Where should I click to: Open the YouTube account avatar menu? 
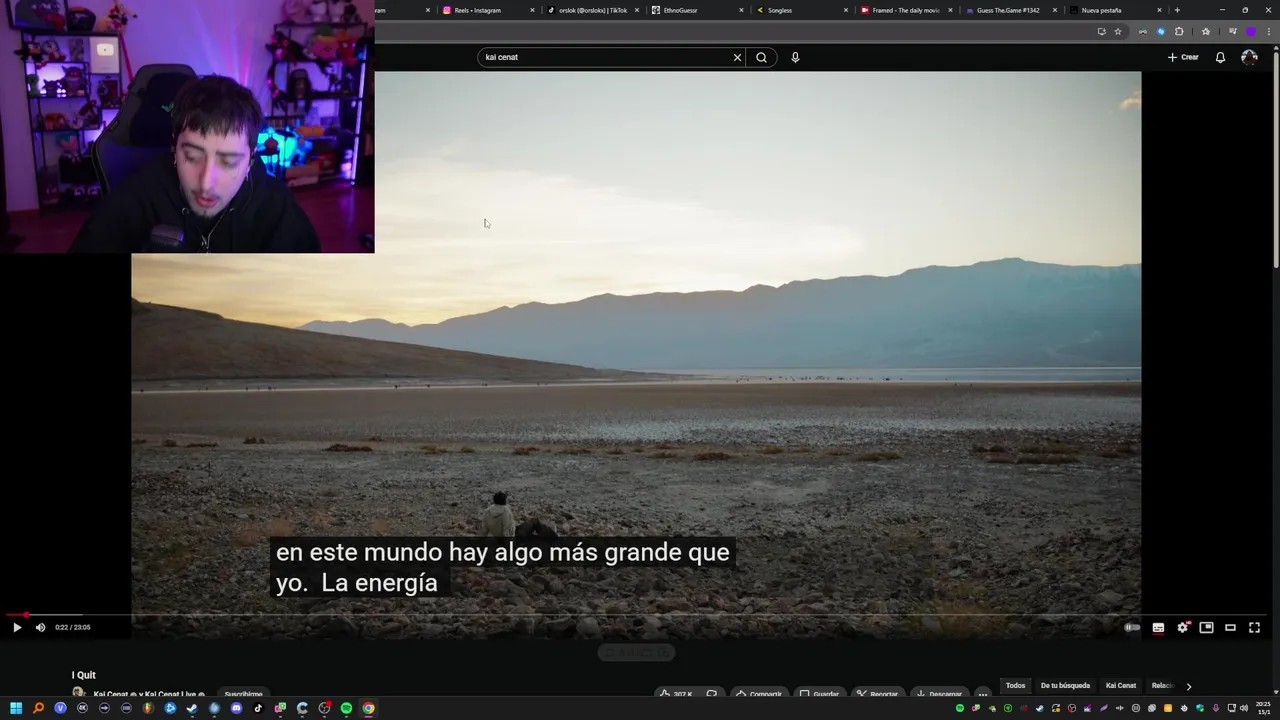coord(1249,57)
